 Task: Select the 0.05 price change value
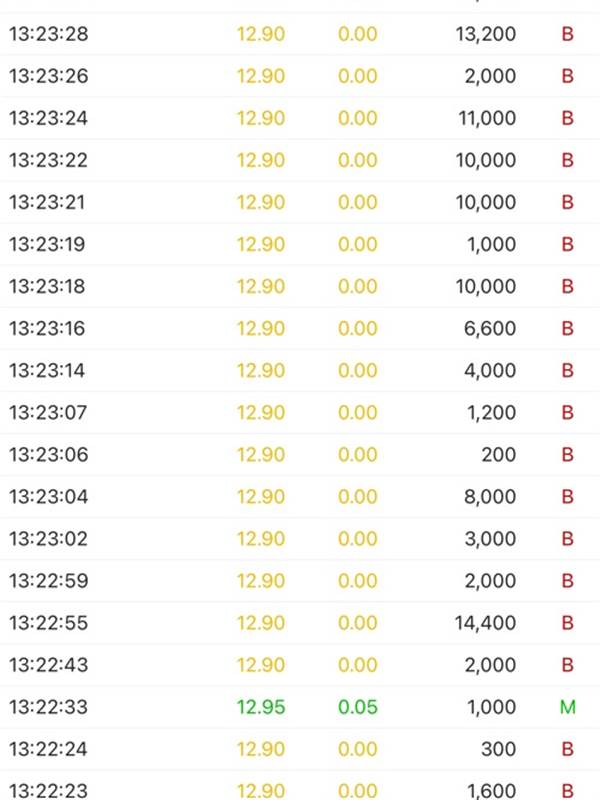point(357,707)
